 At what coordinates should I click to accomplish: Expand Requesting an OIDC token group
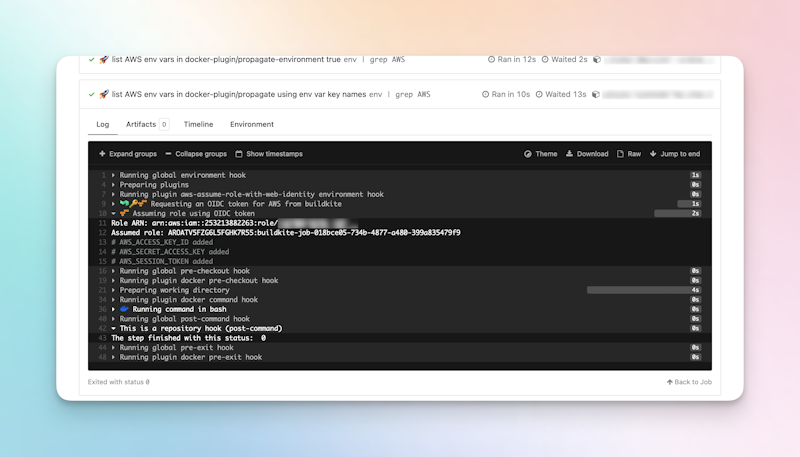pos(113,204)
